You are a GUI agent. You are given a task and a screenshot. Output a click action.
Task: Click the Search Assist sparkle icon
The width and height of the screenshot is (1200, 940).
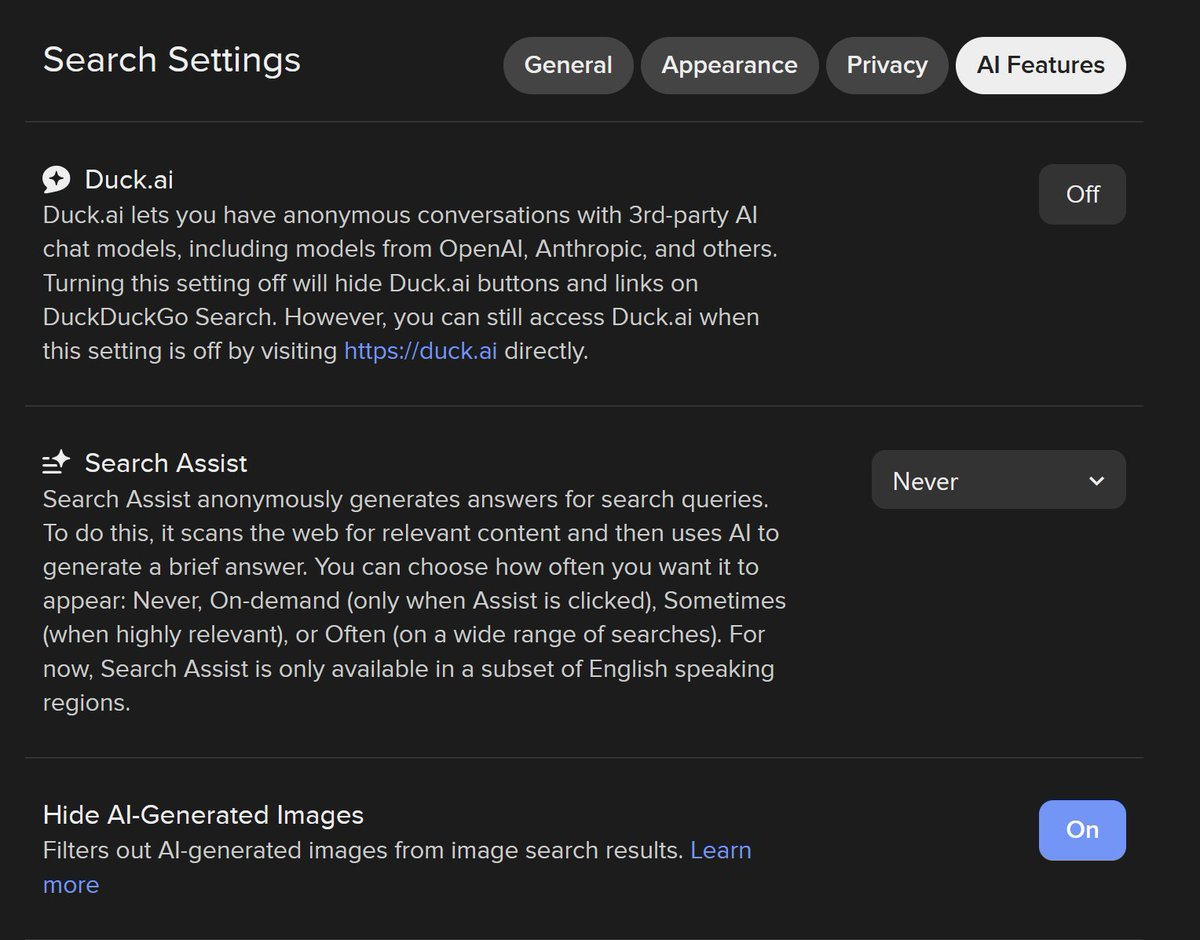click(x=56, y=463)
